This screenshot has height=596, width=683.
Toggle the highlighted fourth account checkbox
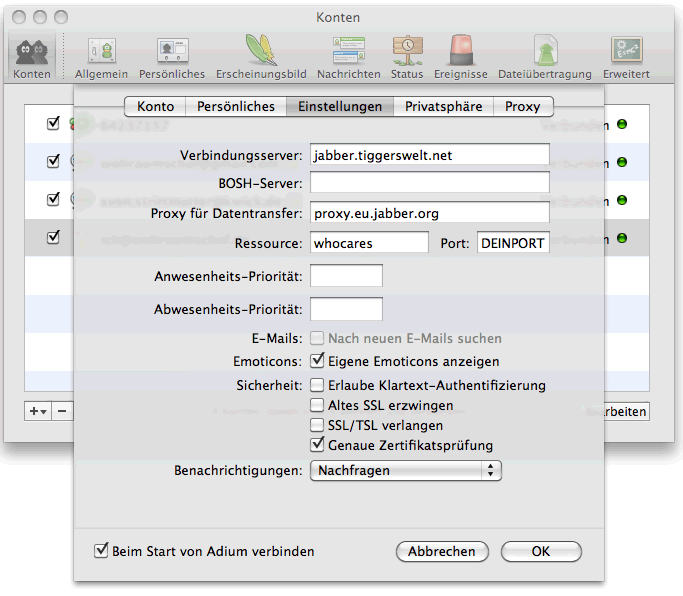(53, 237)
